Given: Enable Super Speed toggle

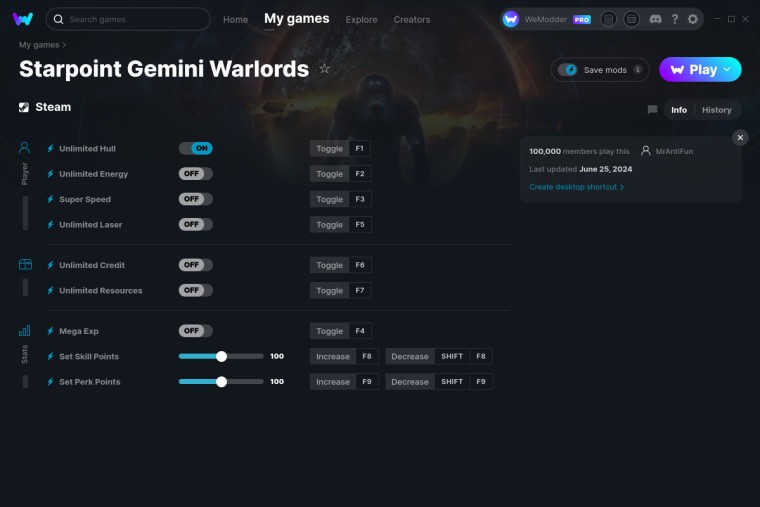Looking at the screenshot, I should tap(196, 199).
